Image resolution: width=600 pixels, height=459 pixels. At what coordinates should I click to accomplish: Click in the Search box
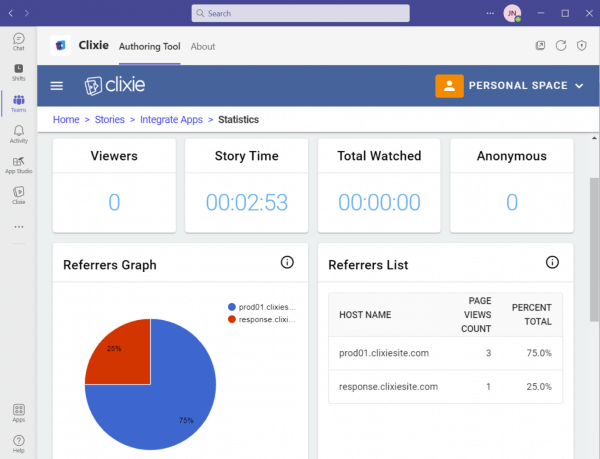click(300, 13)
